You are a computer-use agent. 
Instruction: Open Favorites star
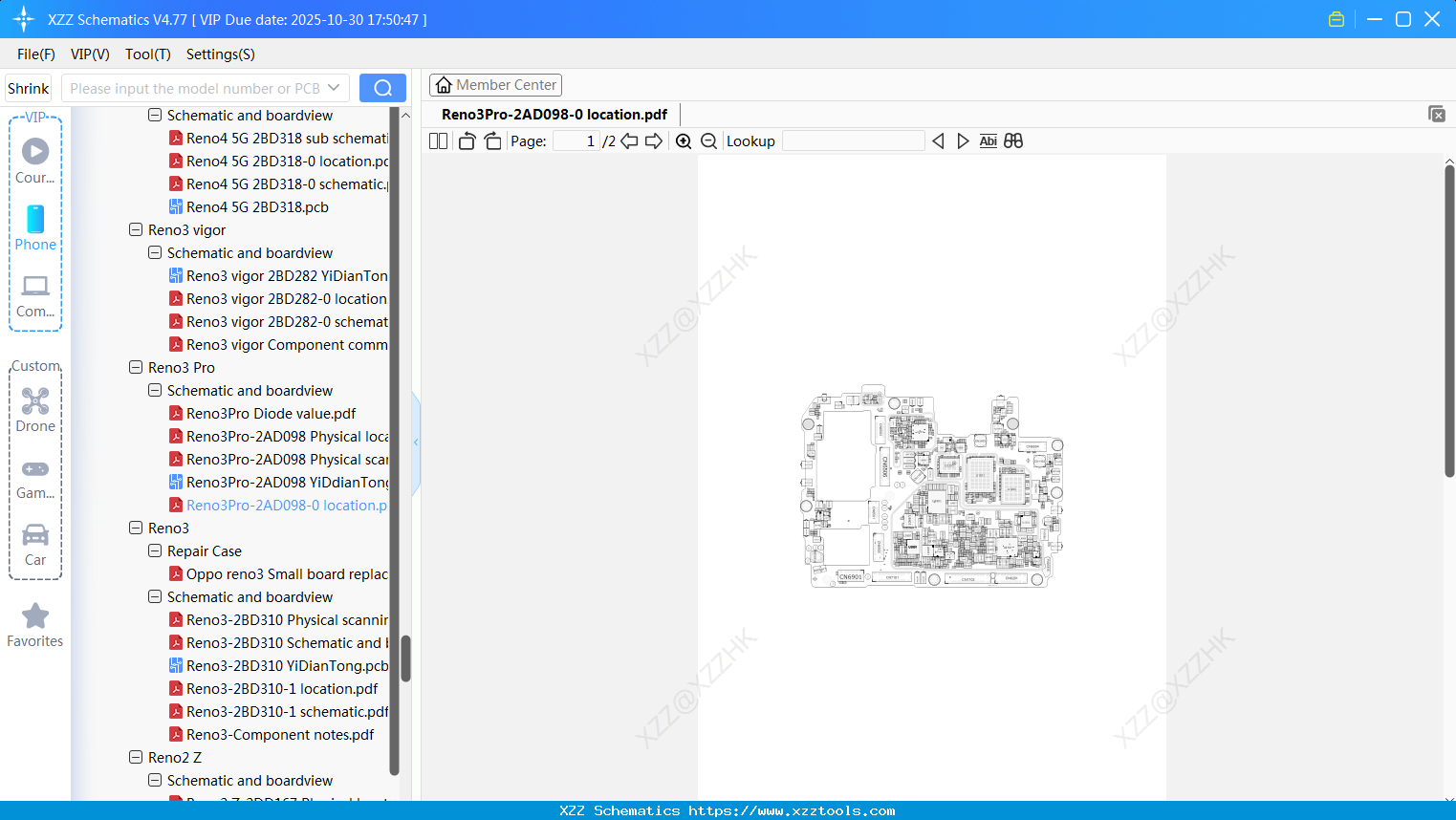[x=35, y=625]
